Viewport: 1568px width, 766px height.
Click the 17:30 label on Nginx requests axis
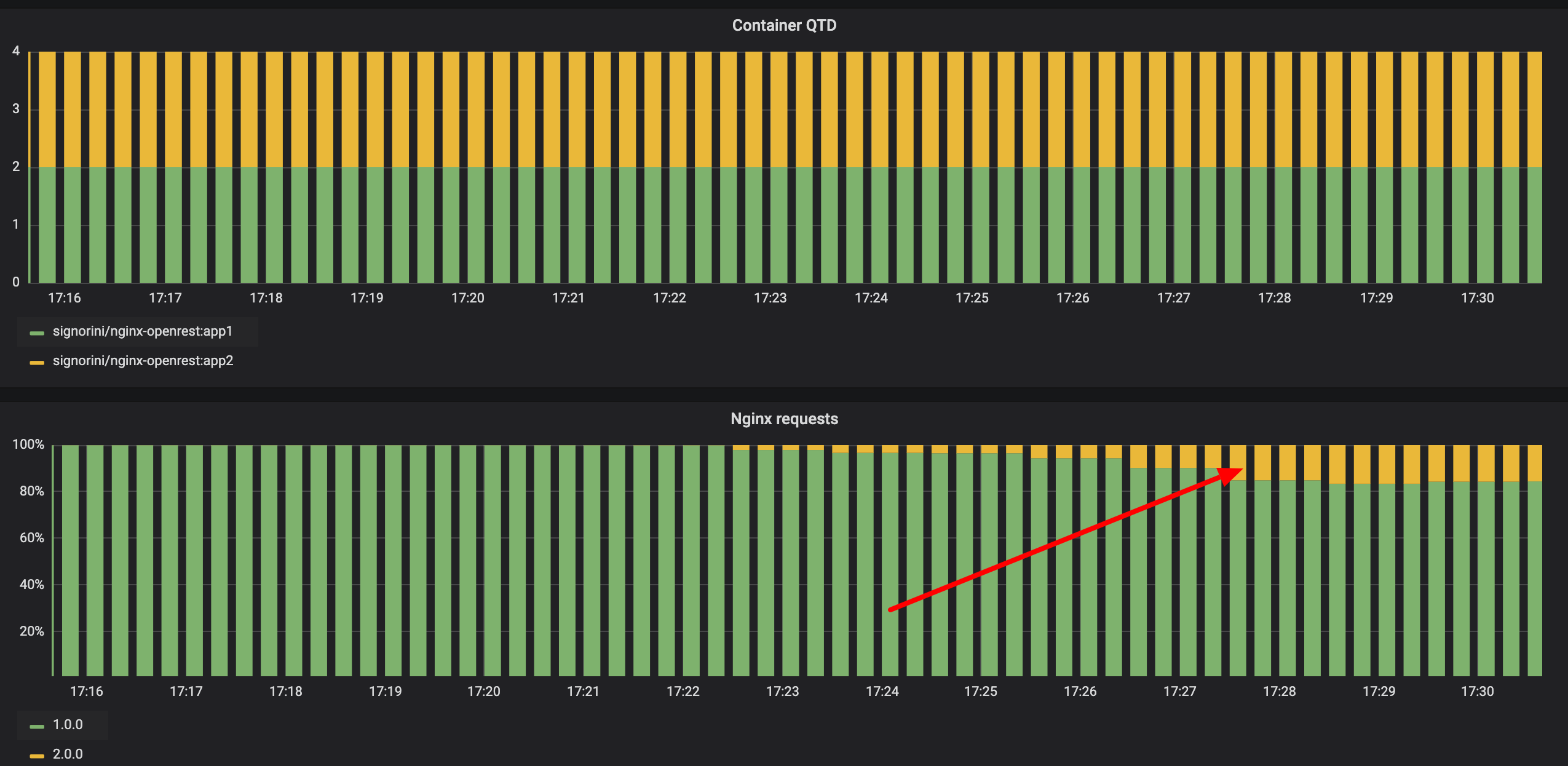pos(1477,692)
